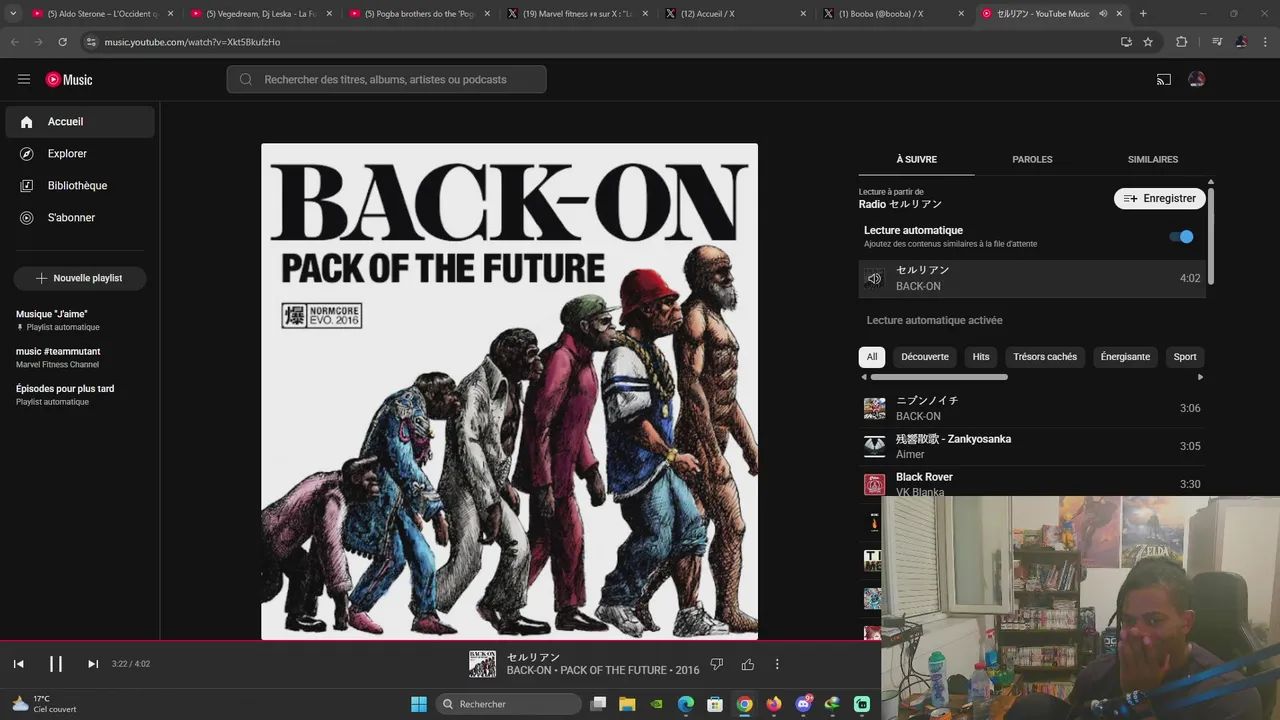Dislike the current song
Viewport: 1280px width, 720px height.
[x=716, y=664]
